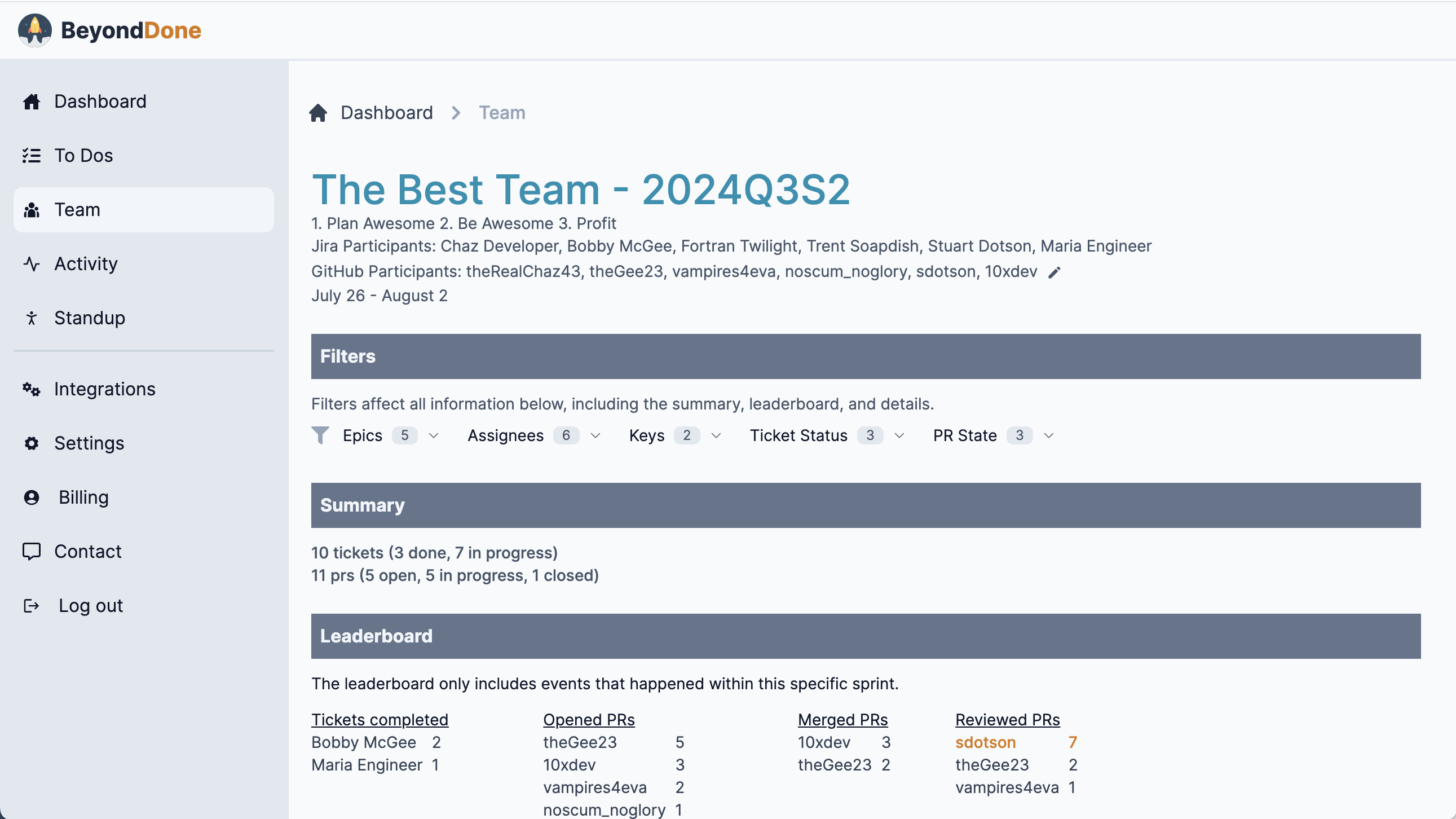The height and width of the screenshot is (819, 1456).
Task: Click the Log out arrow icon
Action: point(32,606)
